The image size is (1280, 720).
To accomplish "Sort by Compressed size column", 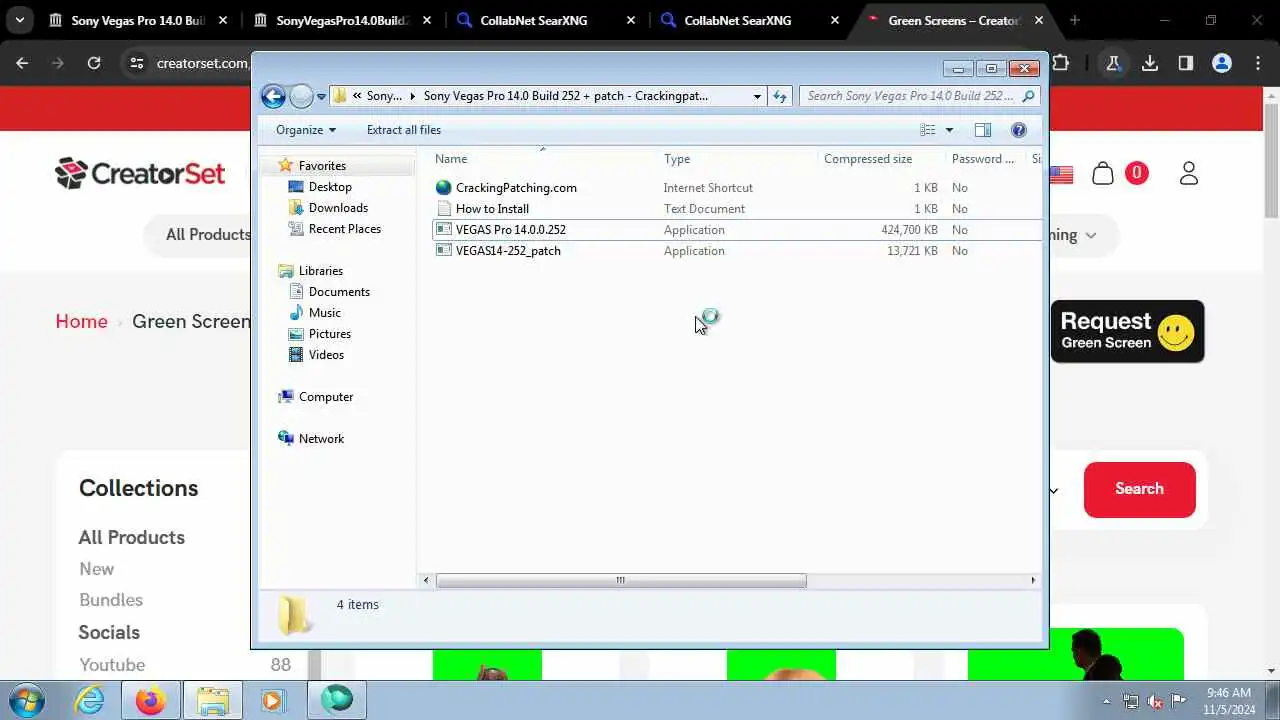I will (x=868, y=159).
